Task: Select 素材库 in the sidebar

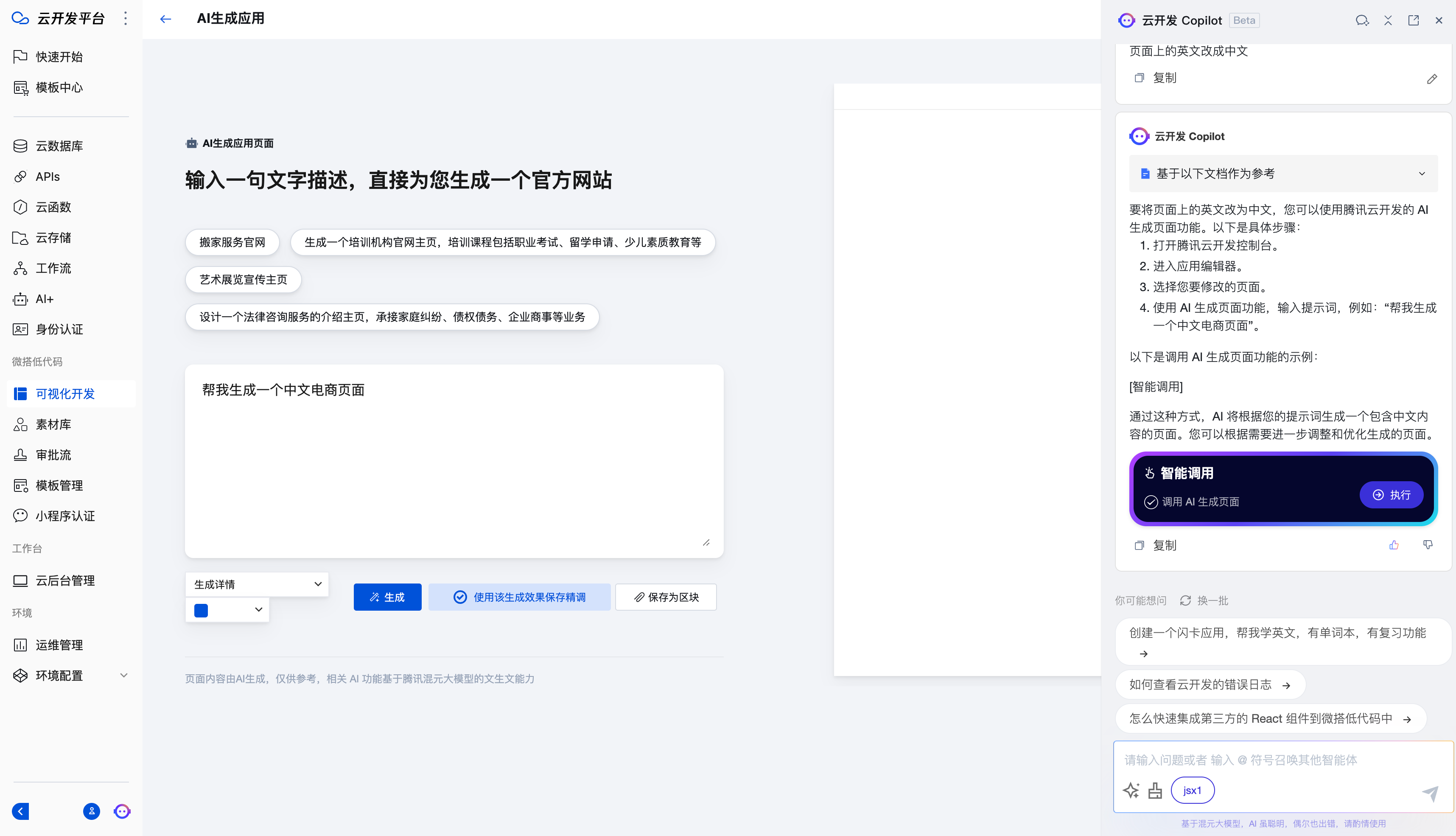Action: click(53, 424)
